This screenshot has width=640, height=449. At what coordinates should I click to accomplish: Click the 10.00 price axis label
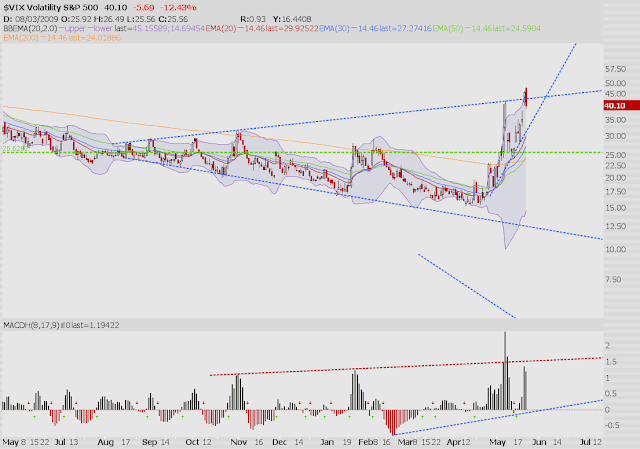(616, 249)
